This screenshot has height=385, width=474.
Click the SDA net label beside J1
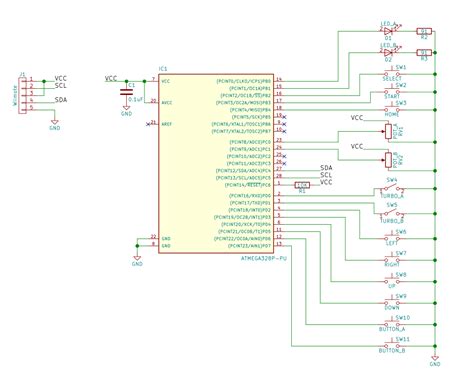tap(61, 100)
